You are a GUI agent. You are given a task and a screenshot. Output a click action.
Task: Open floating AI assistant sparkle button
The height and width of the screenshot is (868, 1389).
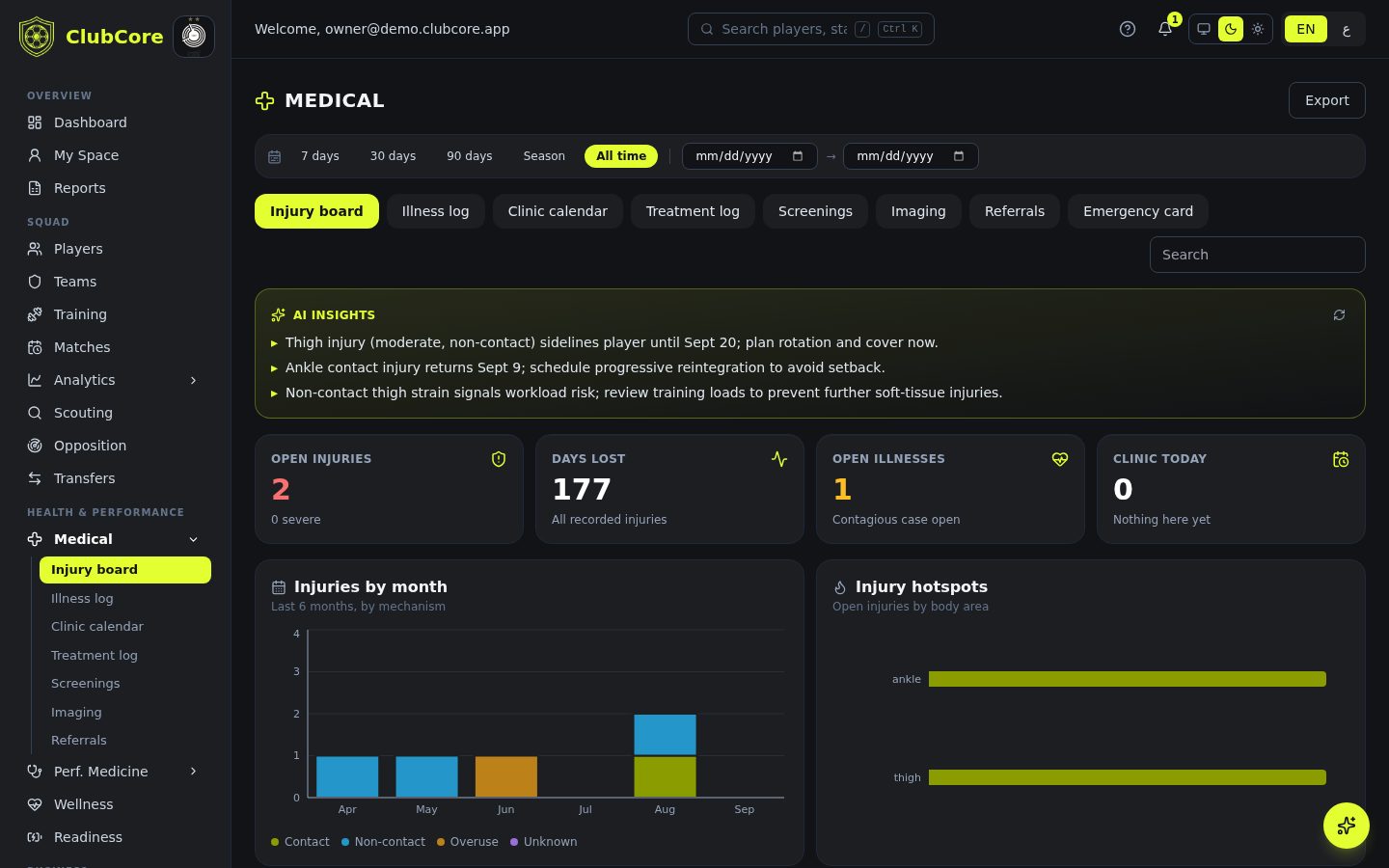click(1347, 826)
